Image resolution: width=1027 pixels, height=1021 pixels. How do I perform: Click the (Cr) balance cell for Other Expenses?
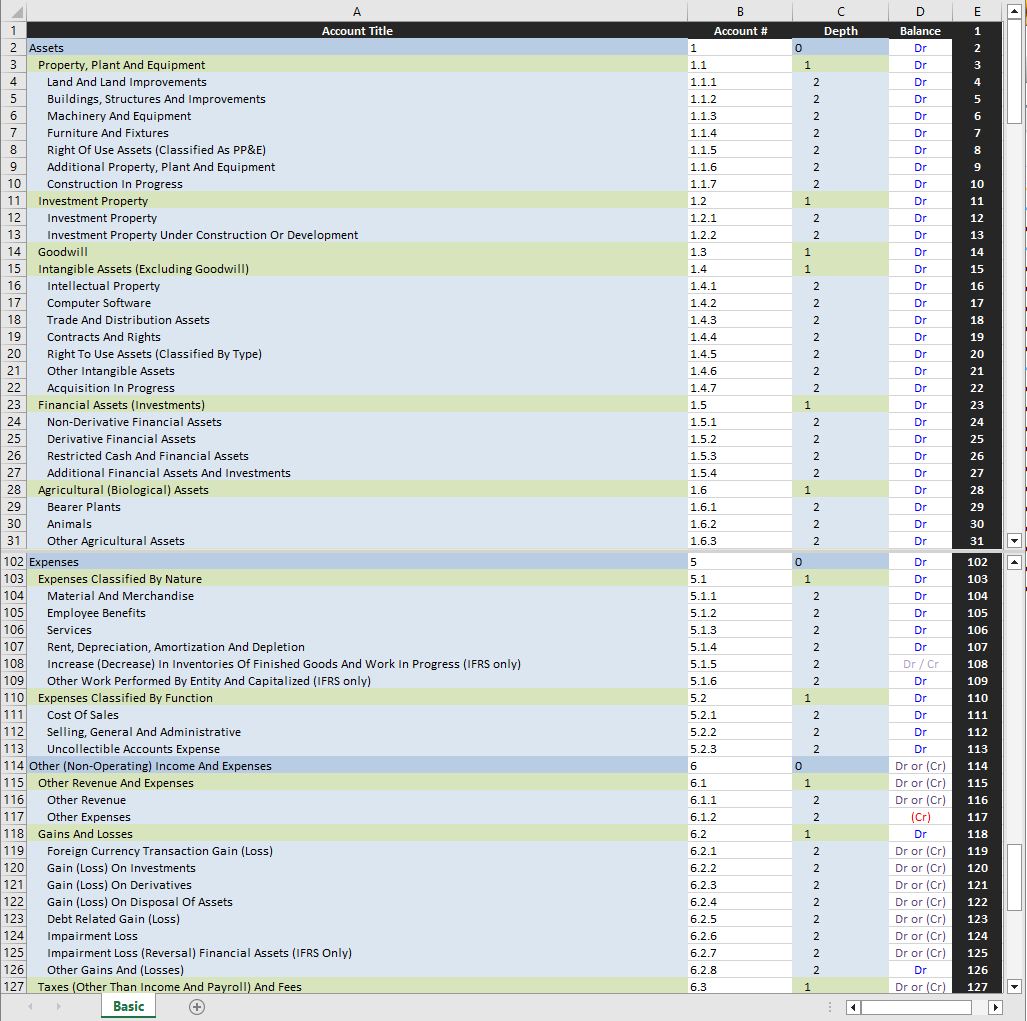point(919,817)
